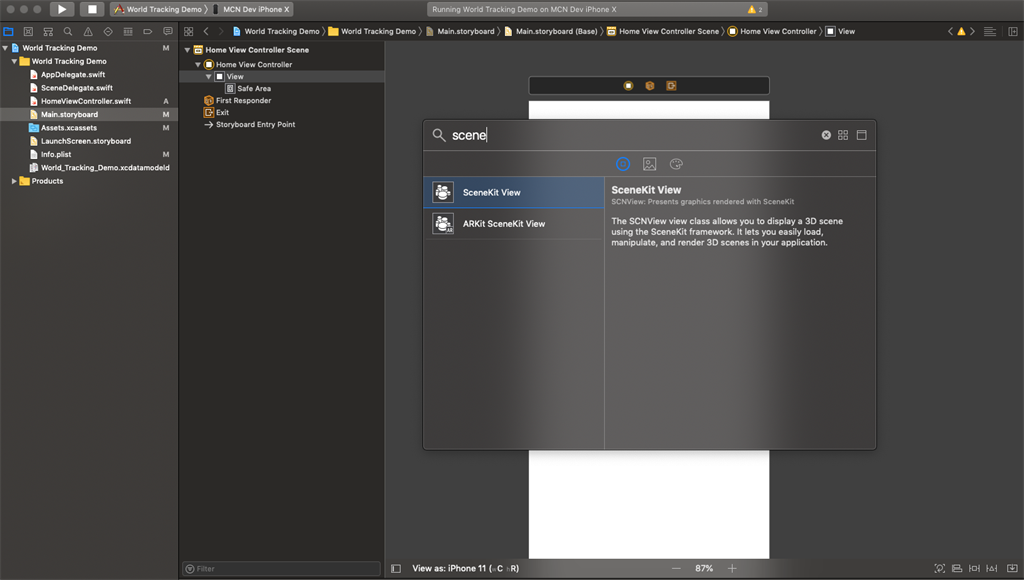This screenshot has width=1024, height=580.
Task: Select ARKit SceneKit View in the library list
Action: tap(514, 223)
